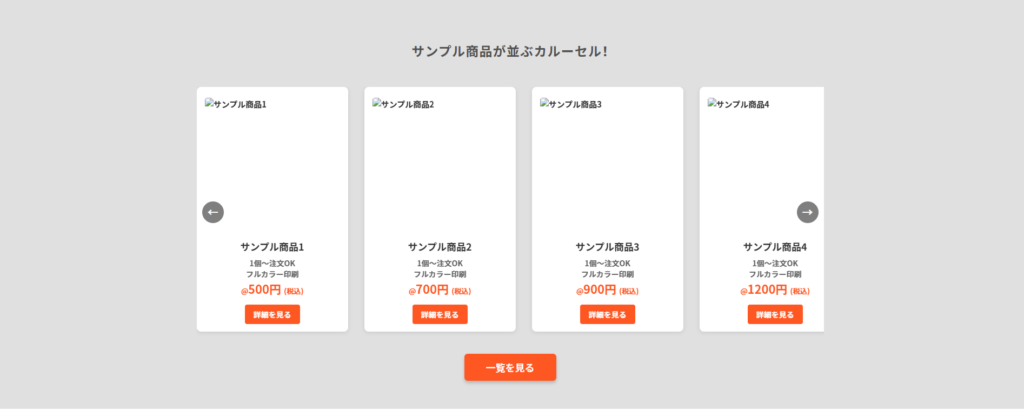Click the サンプル商品1 product title
This screenshot has height=411, width=1024.
(272, 247)
